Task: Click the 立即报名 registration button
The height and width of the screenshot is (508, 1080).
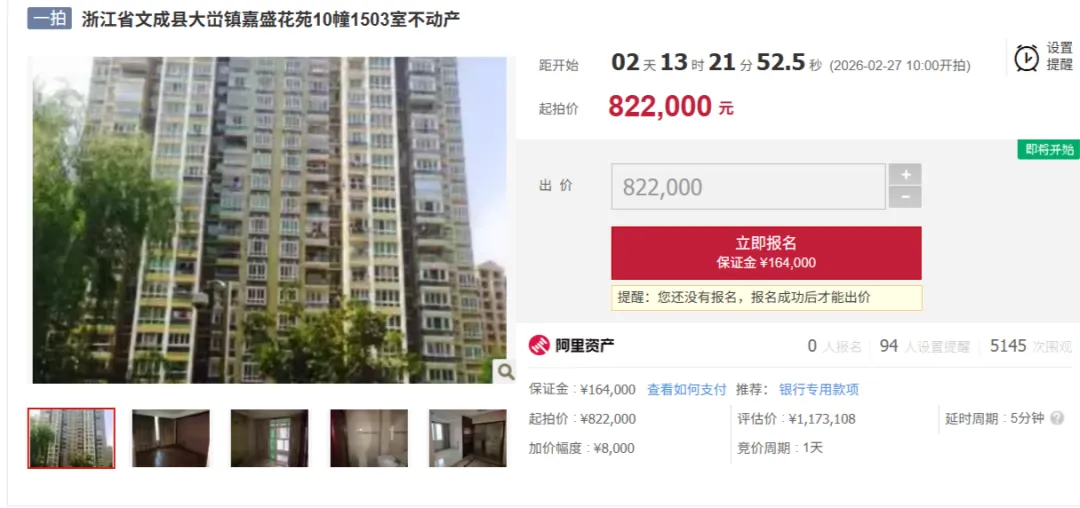Action: (x=766, y=253)
